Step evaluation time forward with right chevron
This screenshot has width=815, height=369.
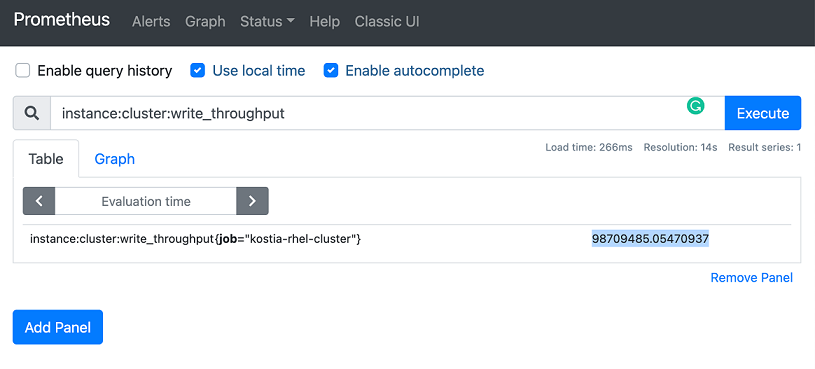coord(252,201)
